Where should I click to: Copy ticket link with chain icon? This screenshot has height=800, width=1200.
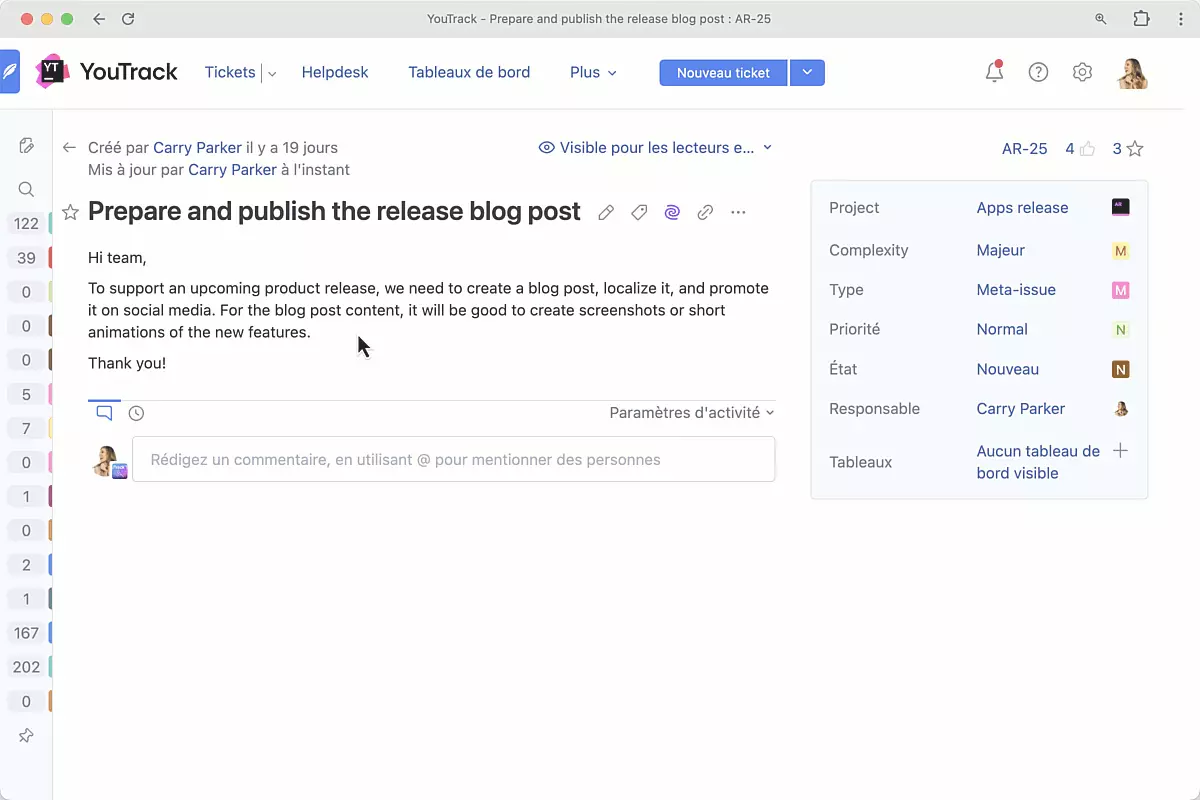[x=705, y=212]
